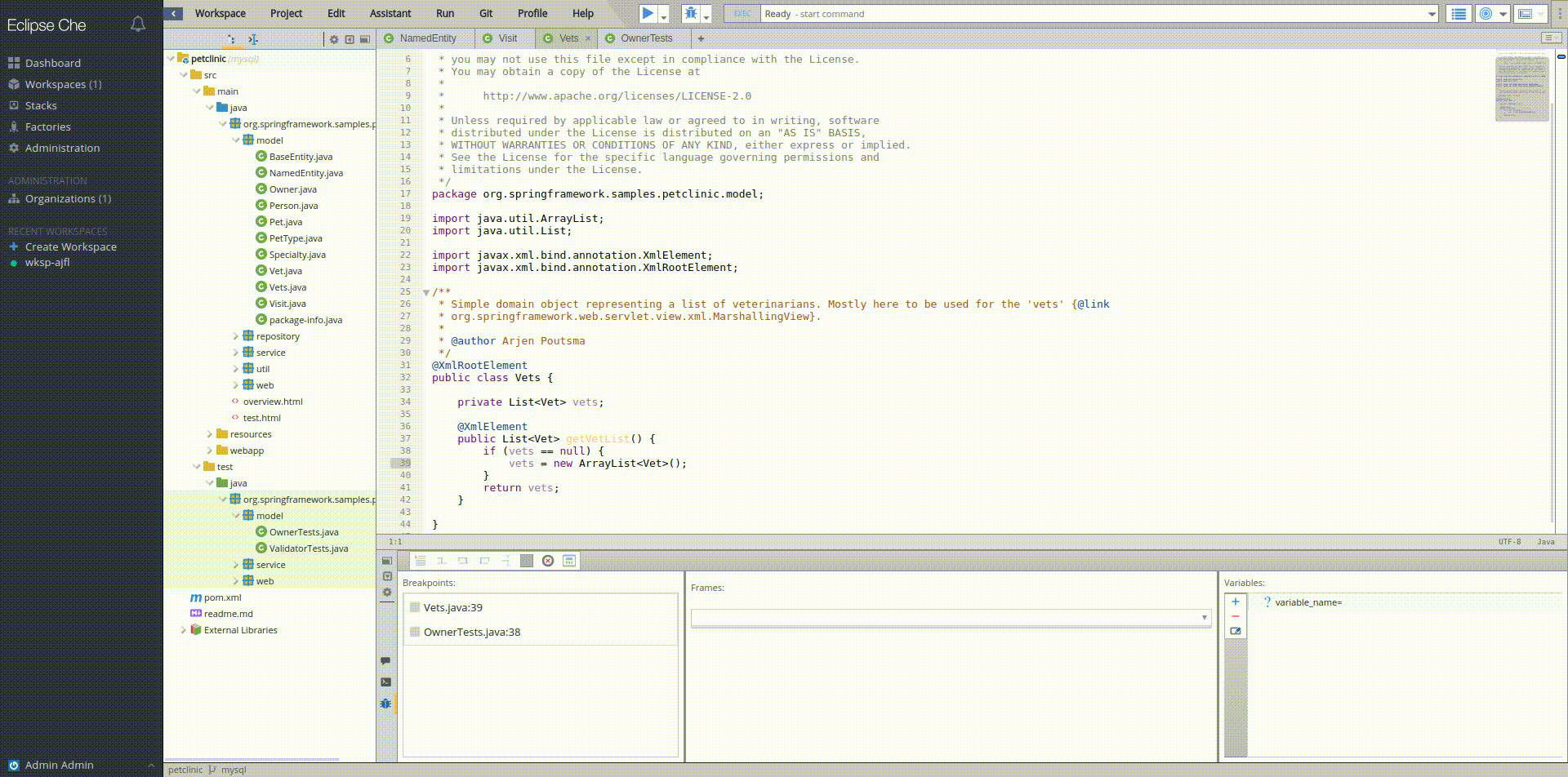Click the editor pane menu icon at top right
Screen dimensions: 1568x777
(1551, 38)
